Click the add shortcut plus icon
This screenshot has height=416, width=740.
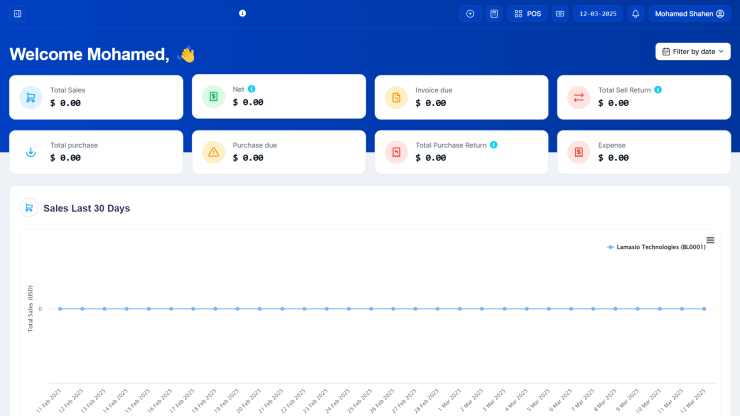pyautogui.click(x=470, y=14)
